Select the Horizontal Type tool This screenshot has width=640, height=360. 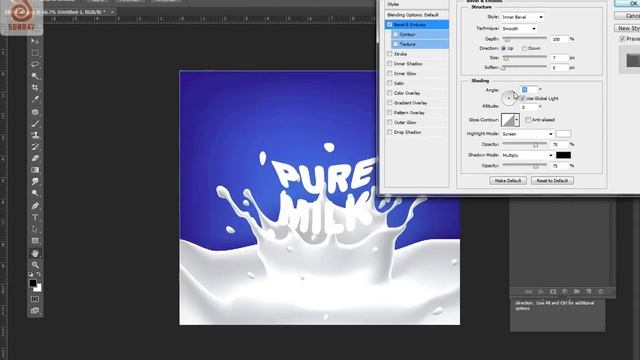pyautogui.click(x=35, y=217)
